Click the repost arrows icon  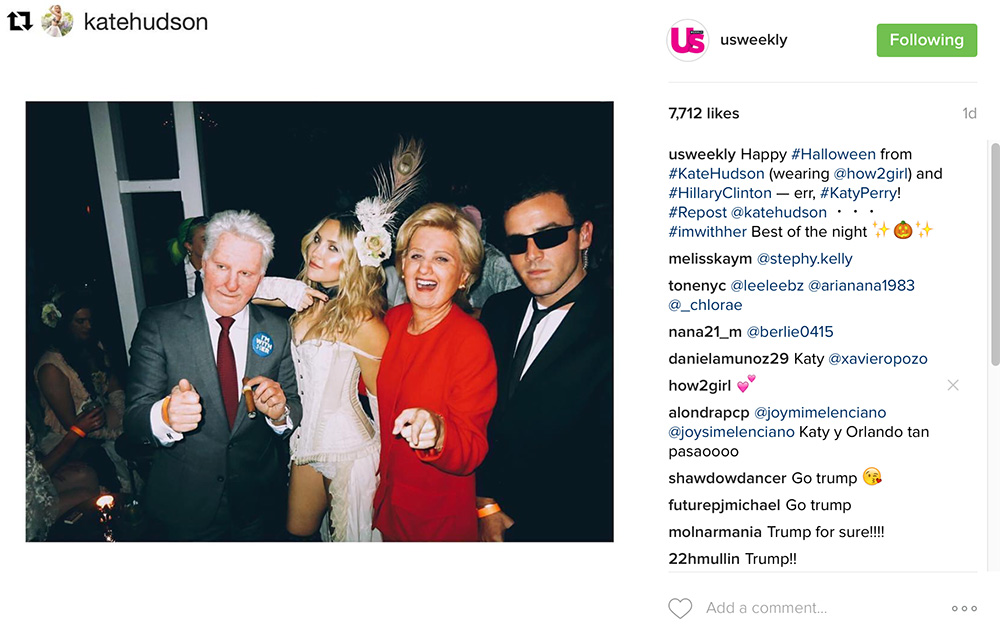20,22
